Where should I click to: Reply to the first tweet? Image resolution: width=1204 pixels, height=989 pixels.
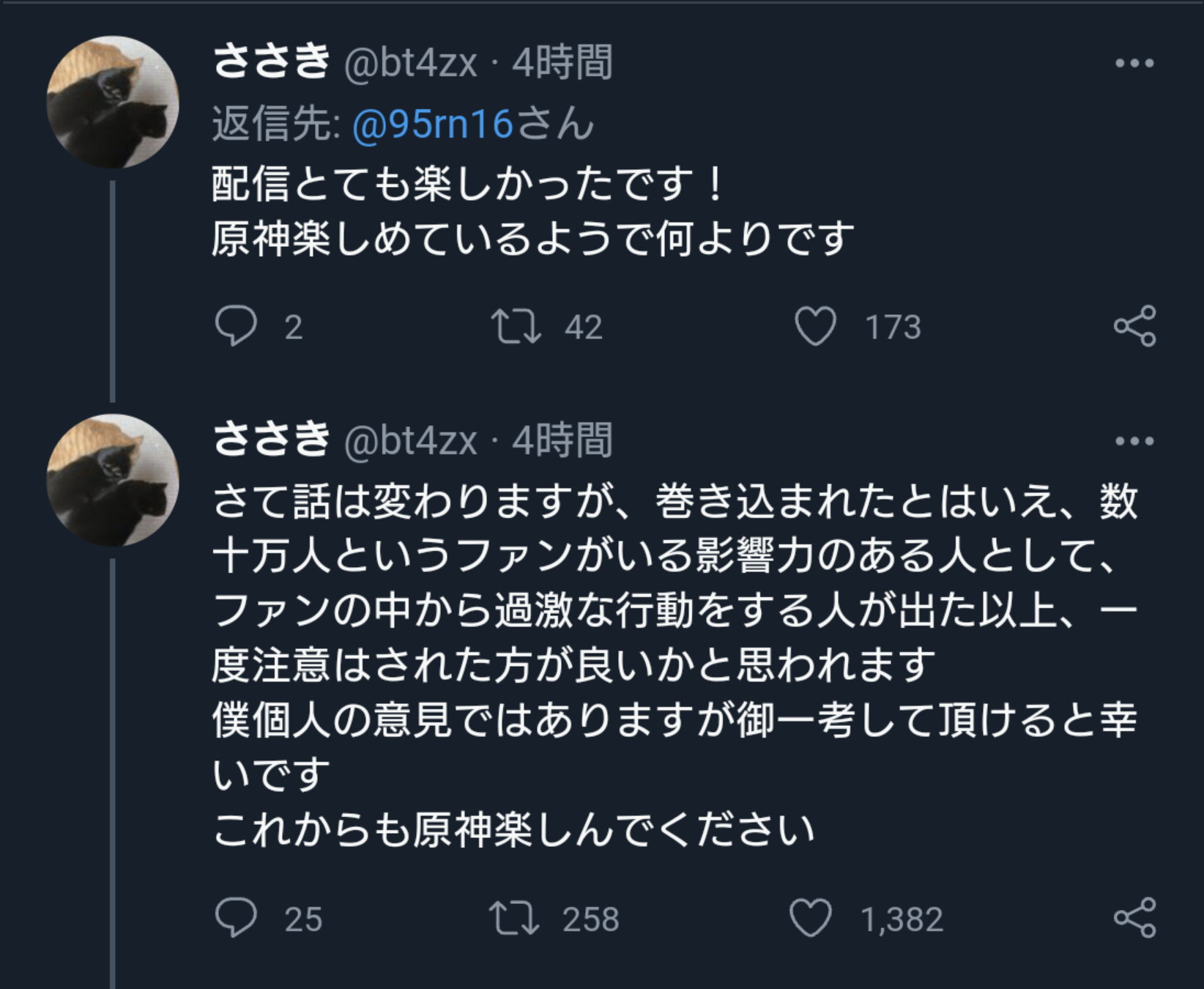[236, 326]
